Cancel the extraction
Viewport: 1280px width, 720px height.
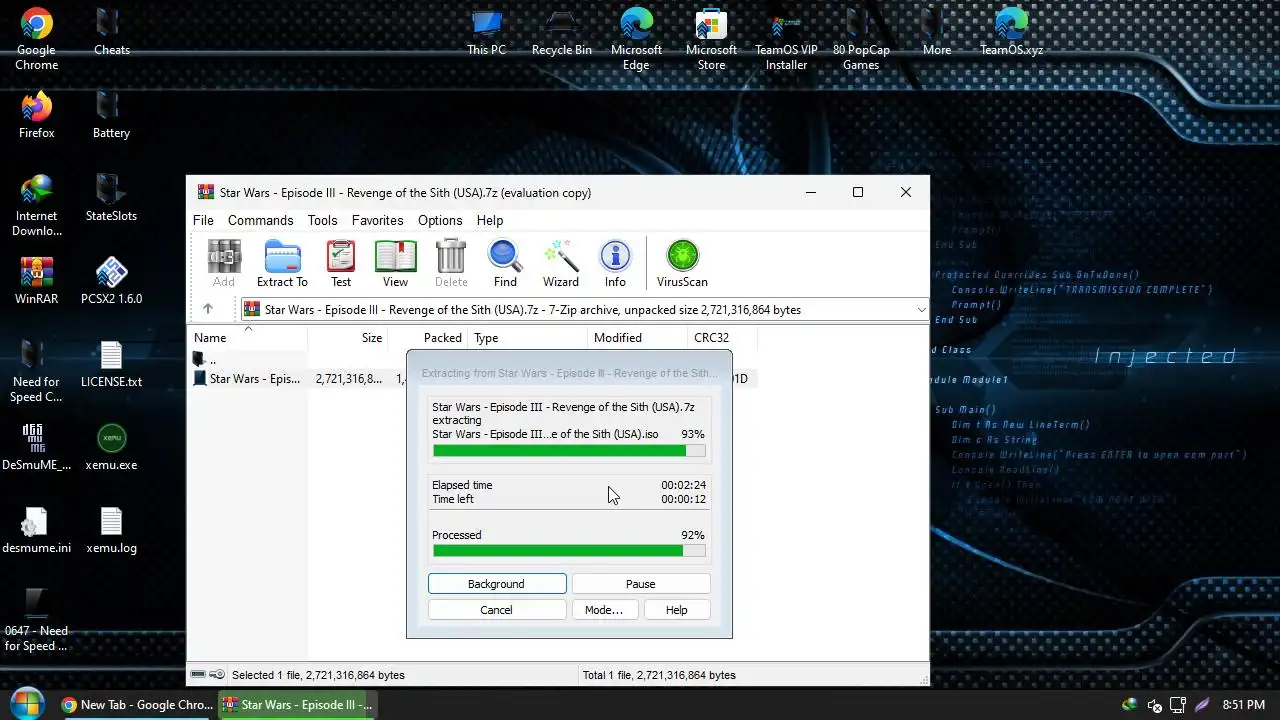tap(496, 610)
